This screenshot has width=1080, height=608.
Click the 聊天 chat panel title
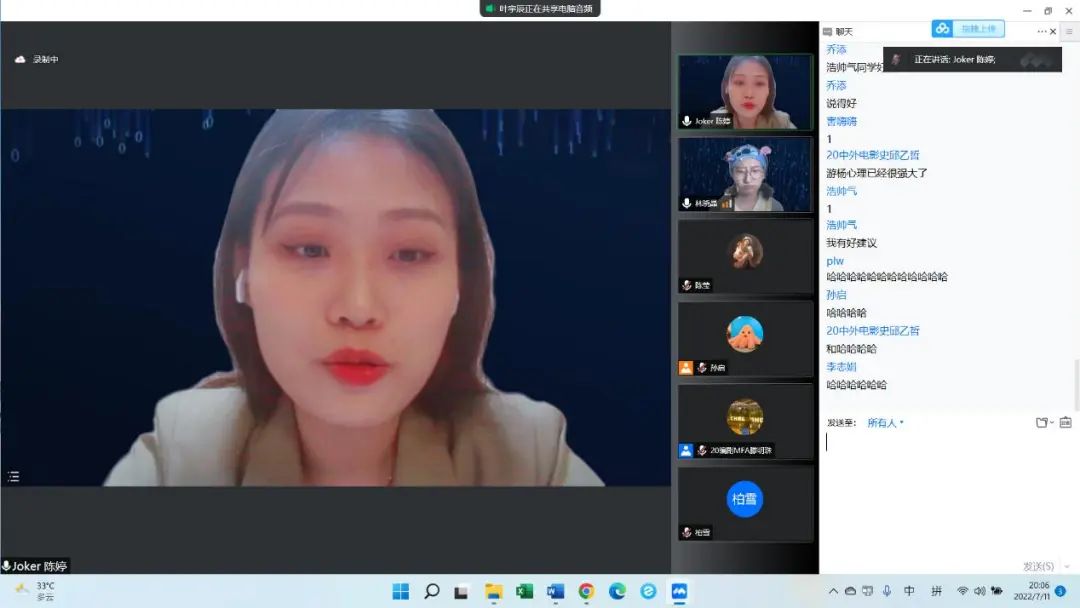(x=844, y=32)
